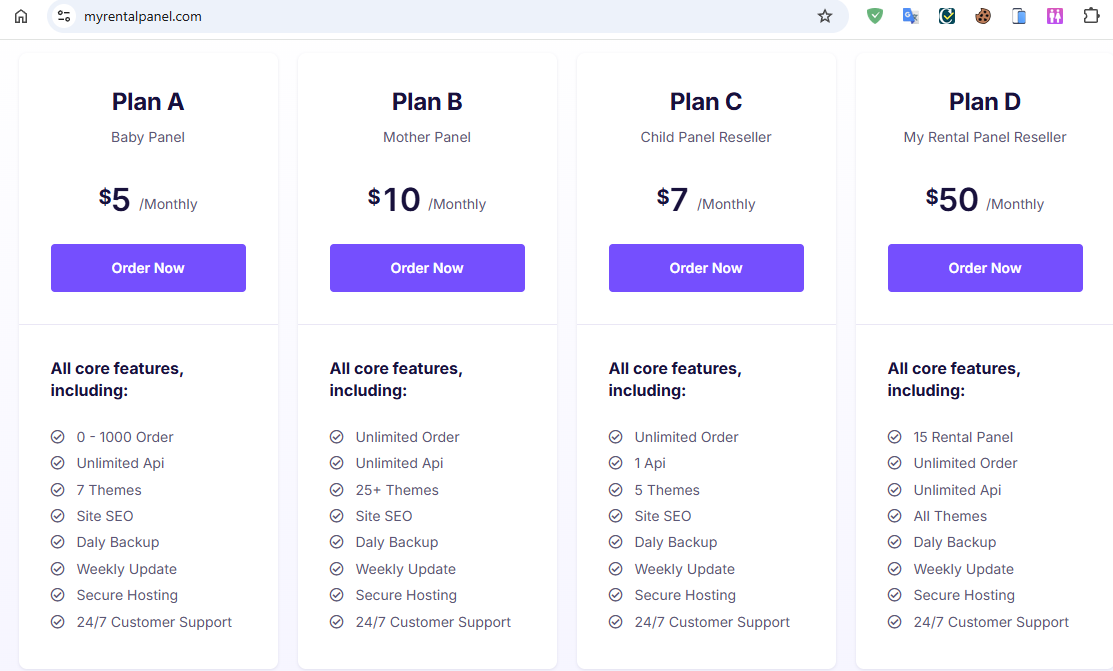Open site information icon beside URL
Image resolution: width=1113 pixels, height=671 pixels.
[64, 16]
